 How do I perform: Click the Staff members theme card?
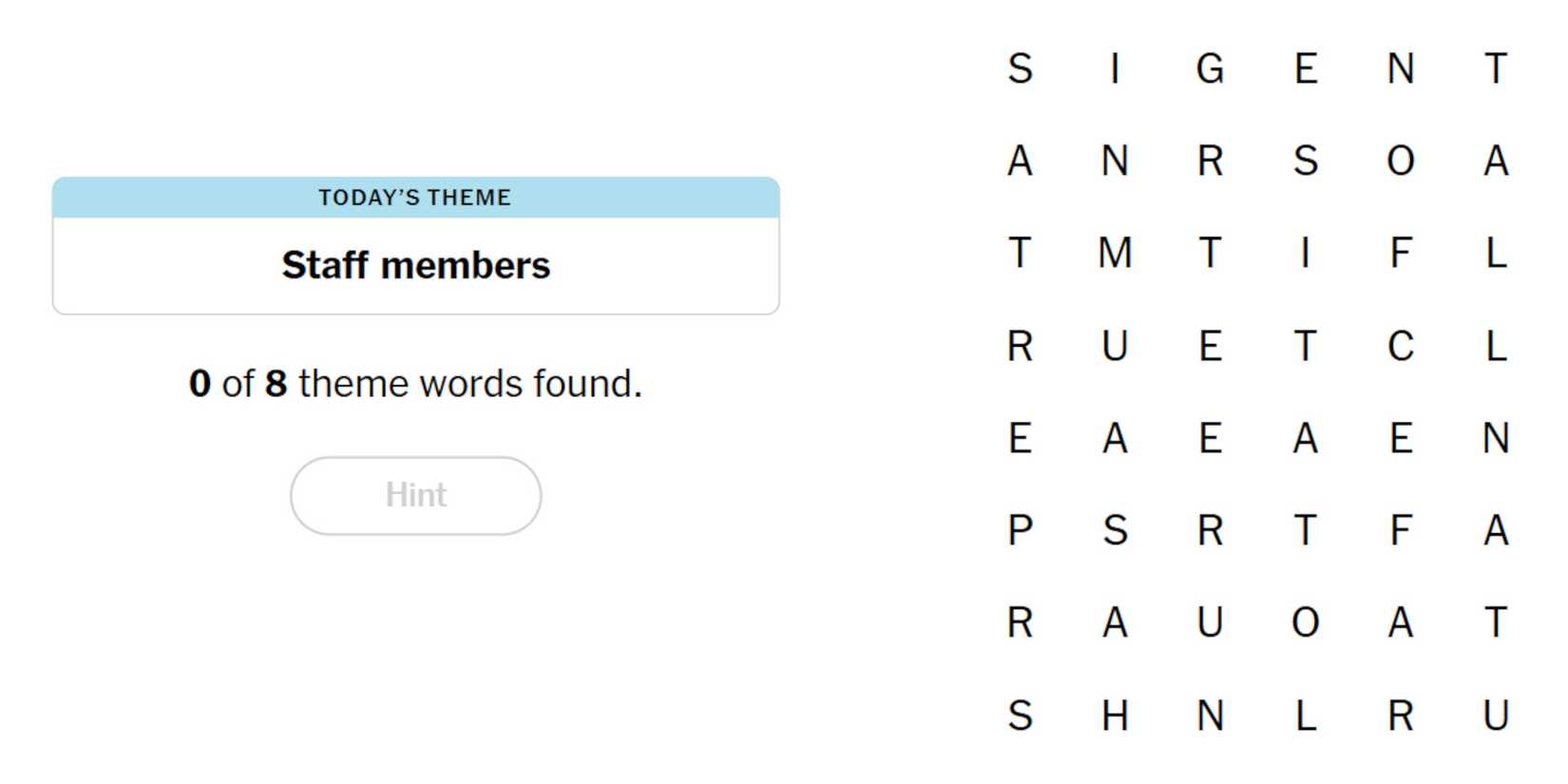415,265
